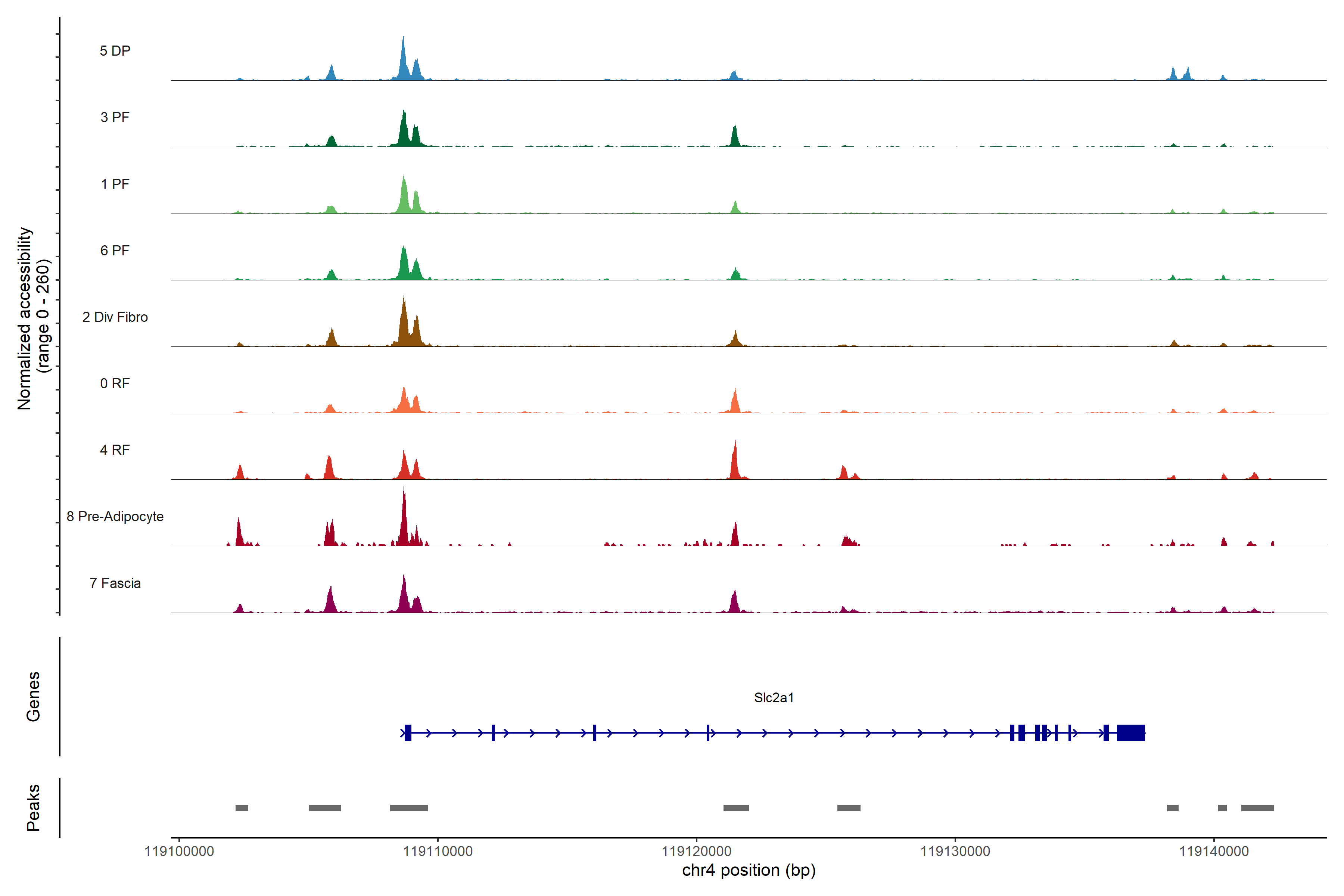1344x896 pixels.
Task: Click the 2 Div Fibro label
Action: click(115, 317)
